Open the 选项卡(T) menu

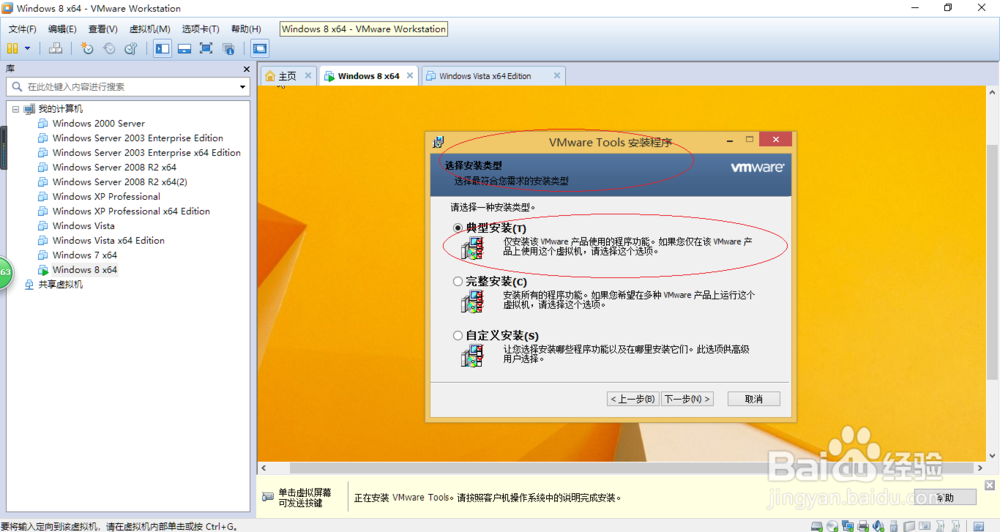[200, 29]
